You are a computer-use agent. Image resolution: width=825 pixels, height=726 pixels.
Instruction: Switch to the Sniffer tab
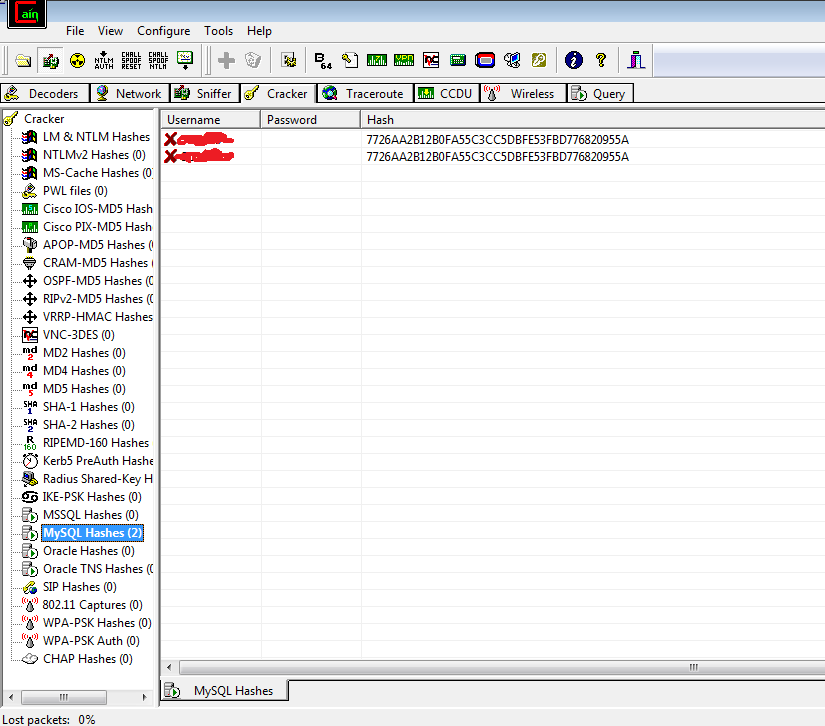[205, 94]
